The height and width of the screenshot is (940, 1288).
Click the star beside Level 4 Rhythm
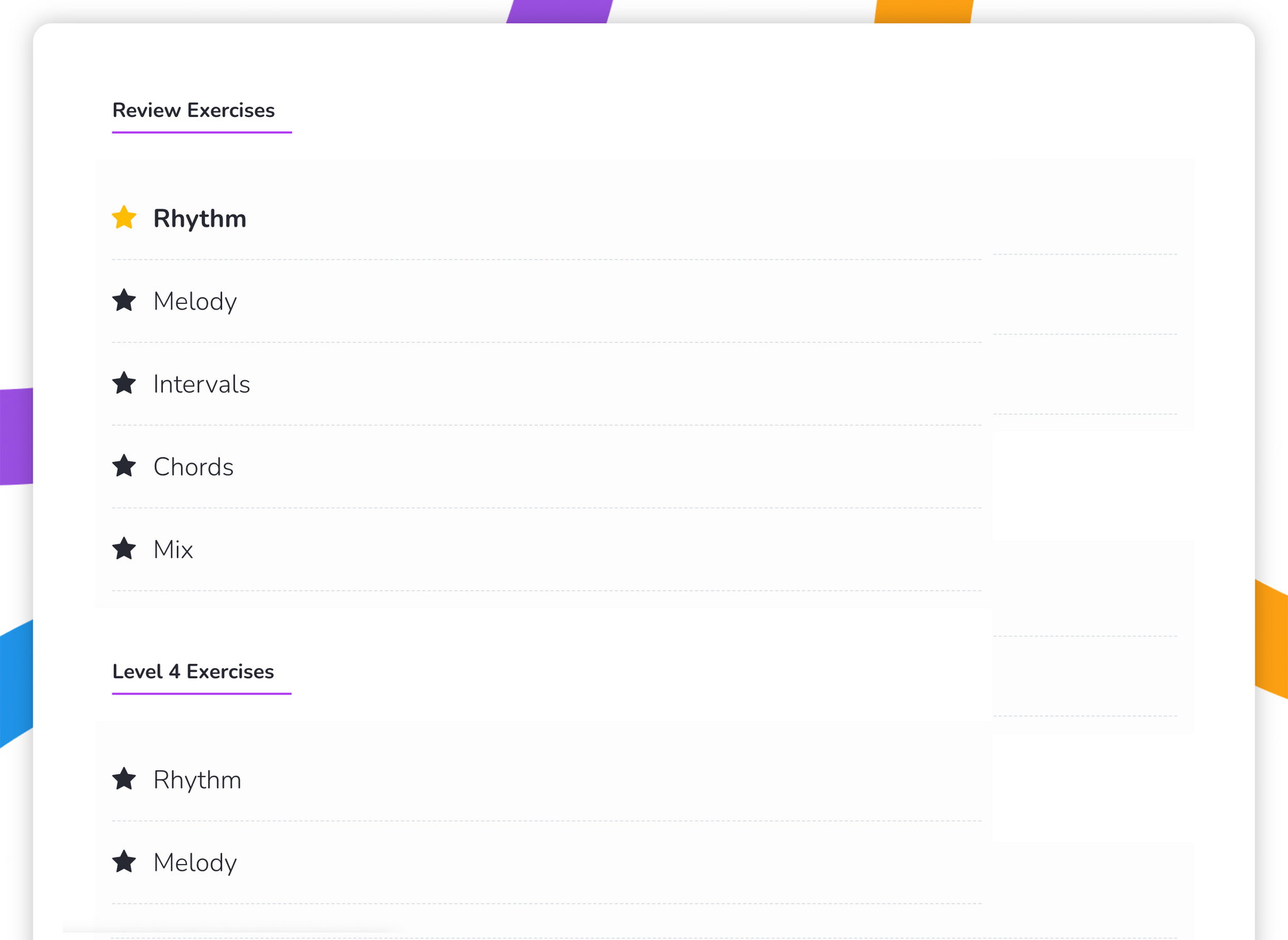[124, 779]
